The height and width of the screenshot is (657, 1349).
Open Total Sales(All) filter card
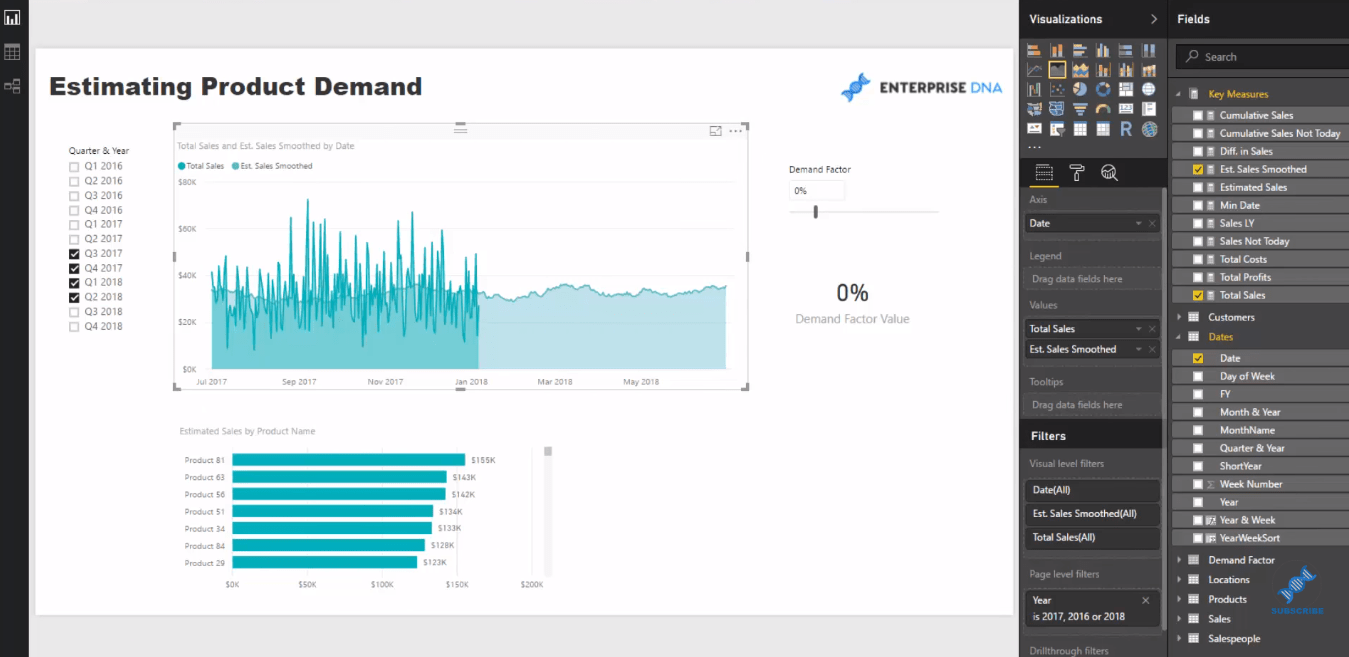click(1092, 538)
